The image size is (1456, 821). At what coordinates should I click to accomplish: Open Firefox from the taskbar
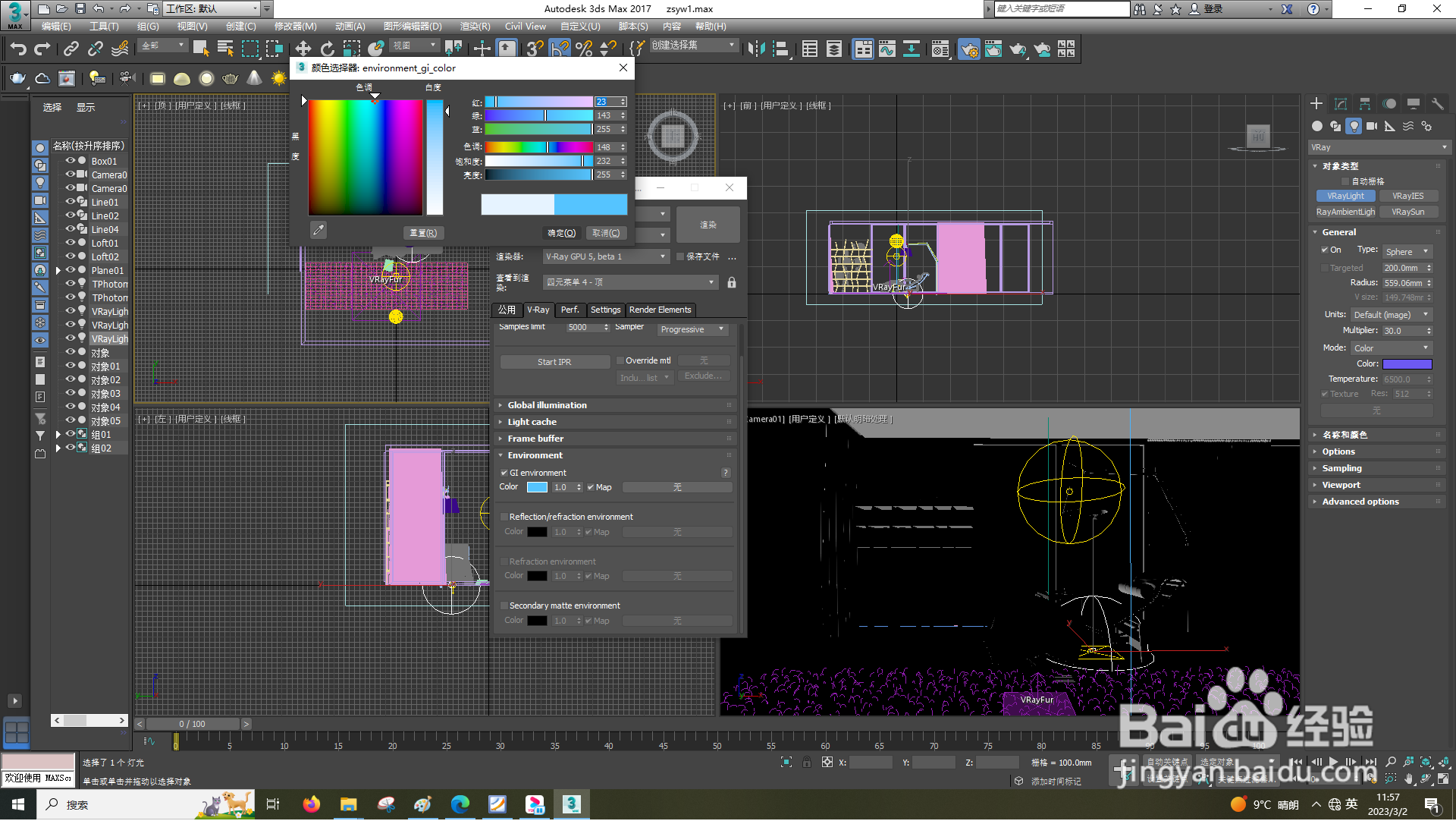click(x=312, y=804)
